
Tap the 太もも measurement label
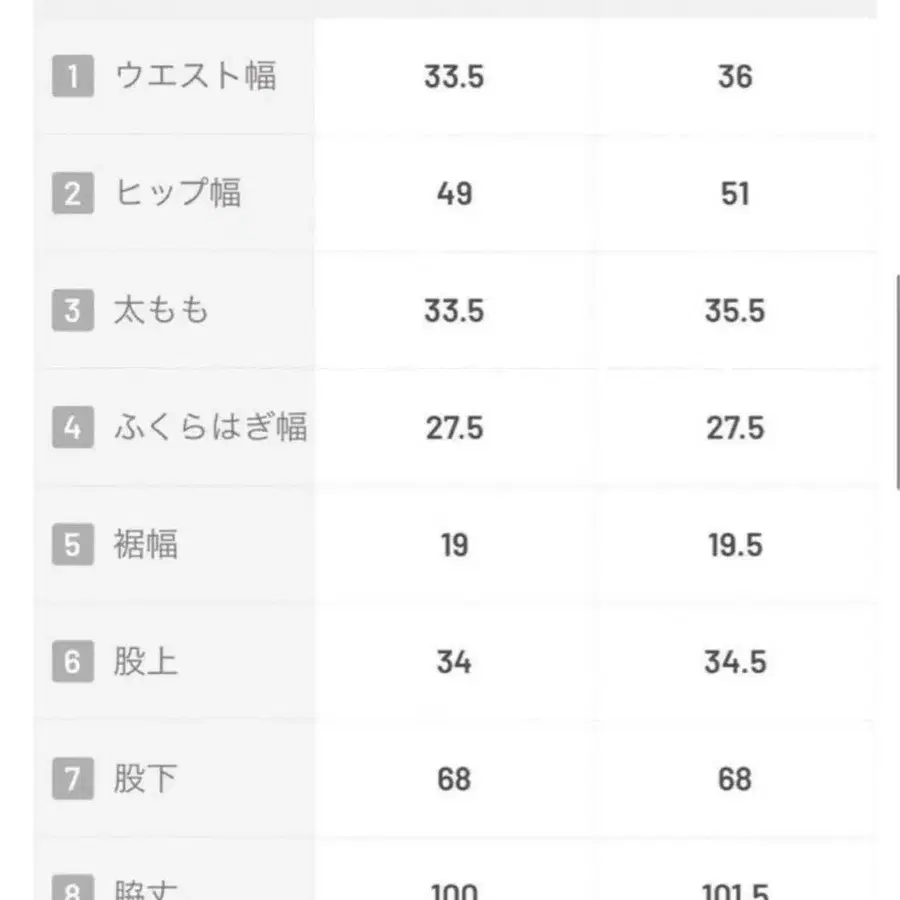click(x=161, y=310)
